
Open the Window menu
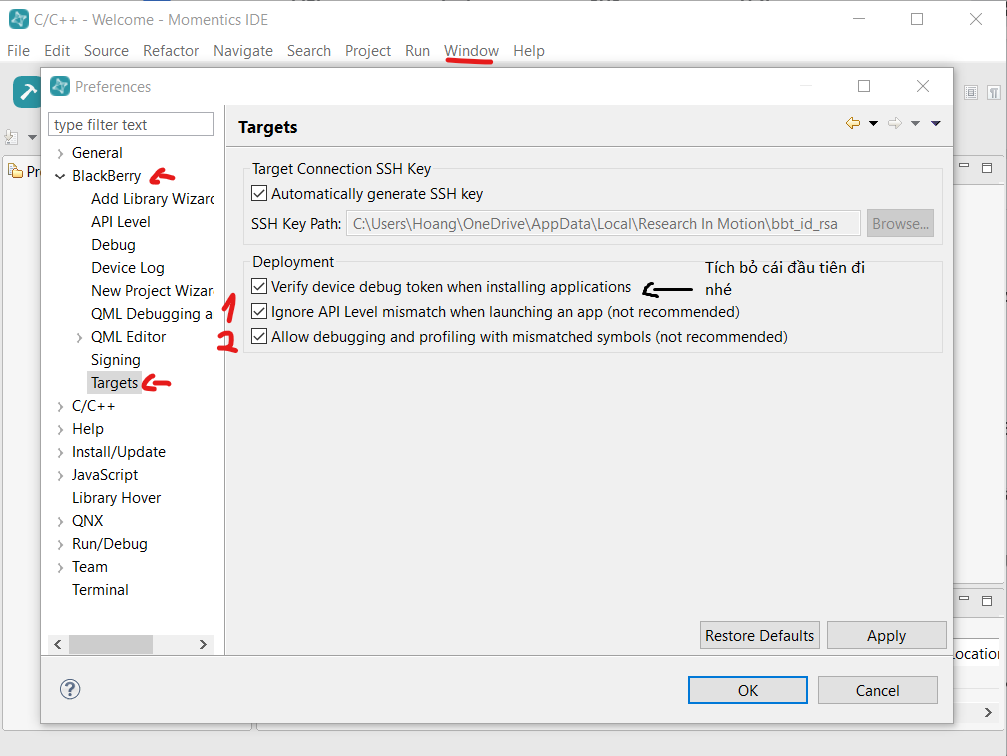coord(471,51)
